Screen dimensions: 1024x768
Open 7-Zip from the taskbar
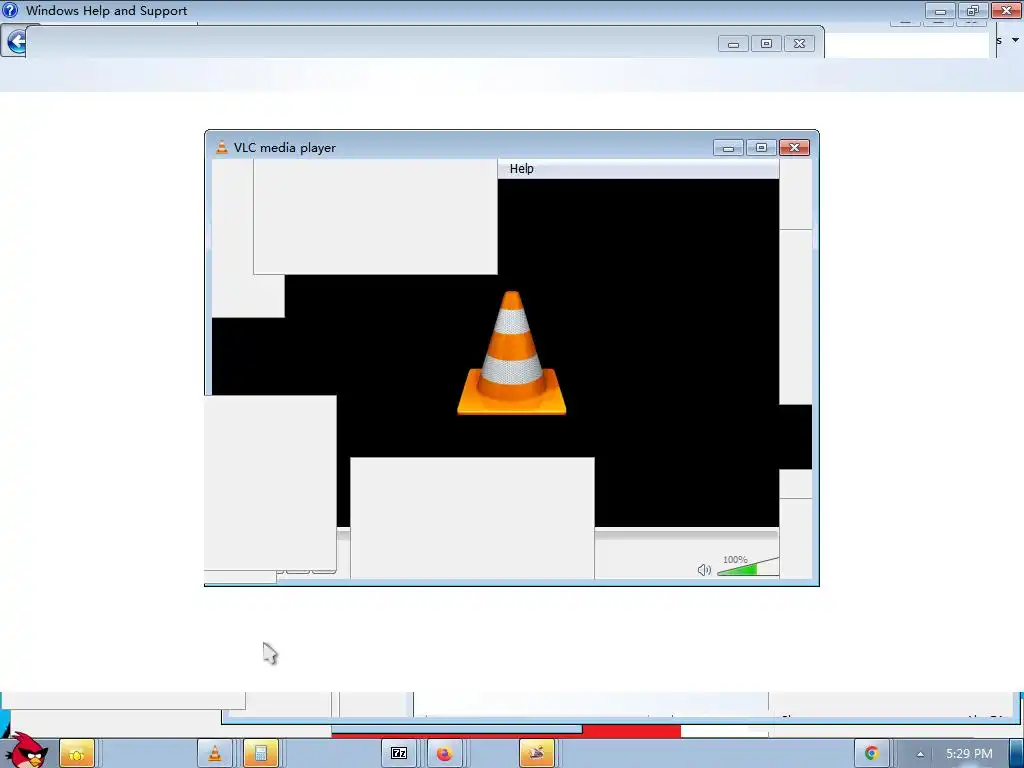[x=398, y=754]
